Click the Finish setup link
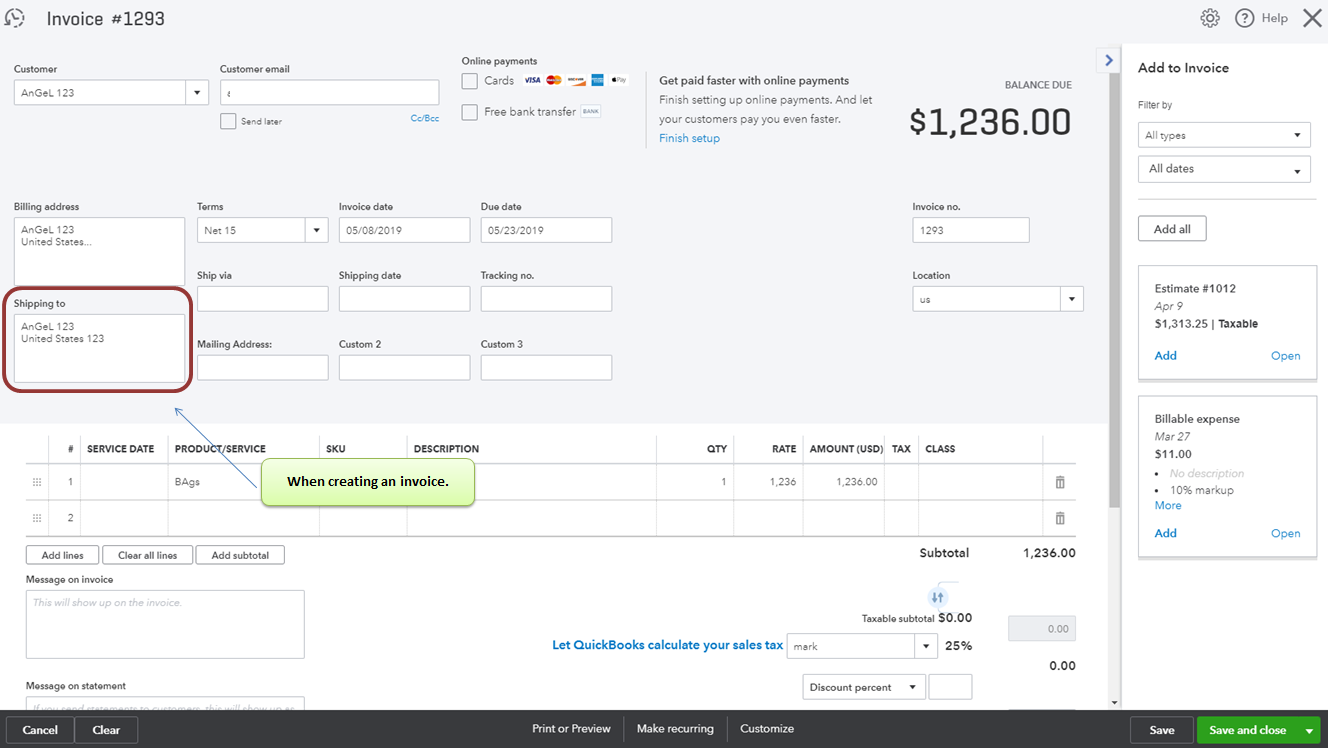 [689, 138]
